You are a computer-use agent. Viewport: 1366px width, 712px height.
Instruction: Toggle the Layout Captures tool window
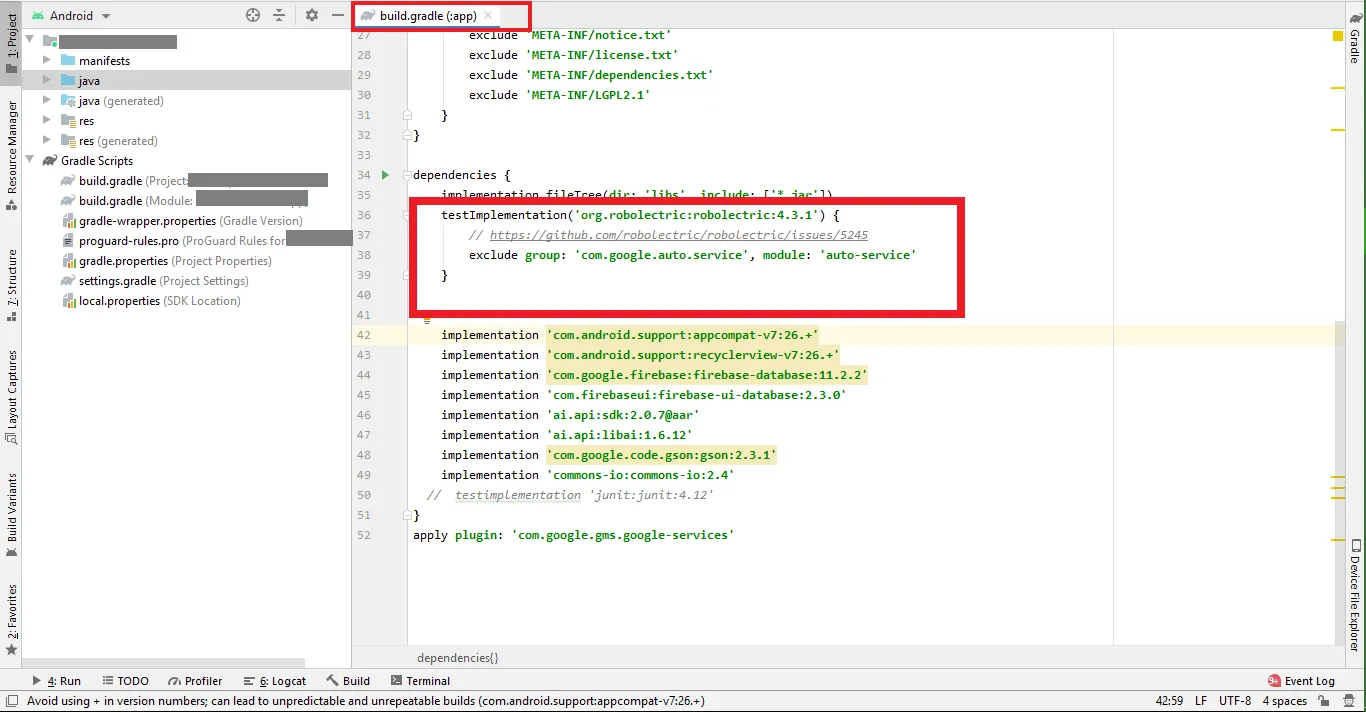coord(11,397)
